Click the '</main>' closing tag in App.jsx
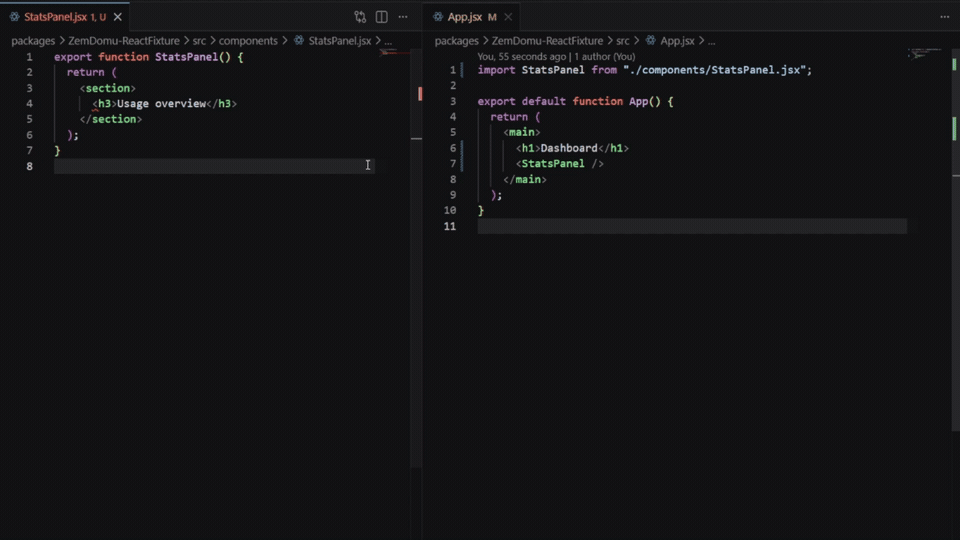The image size is (960, 540). pos(525,179)
